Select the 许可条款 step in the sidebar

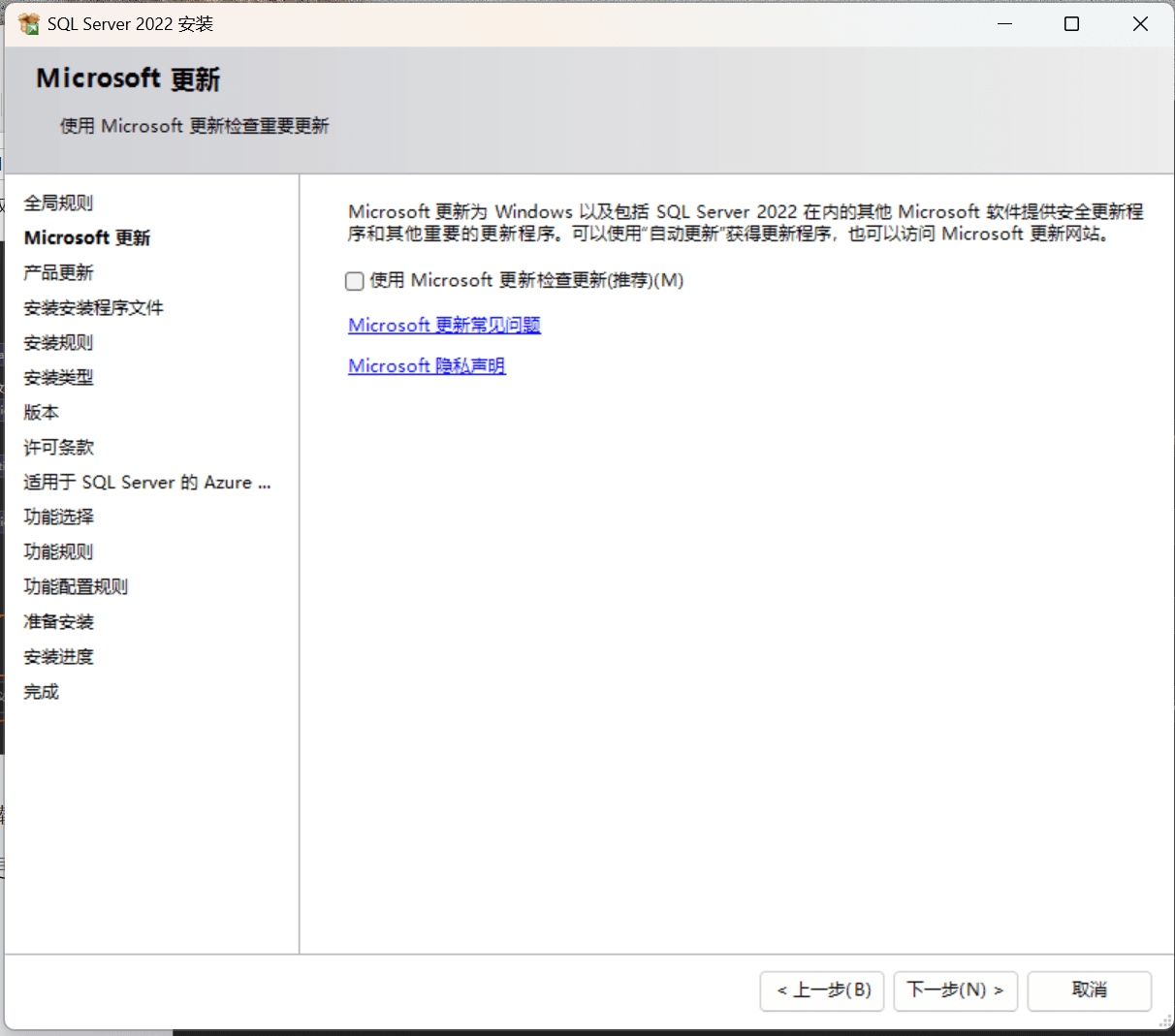click(x=58, y=447)
